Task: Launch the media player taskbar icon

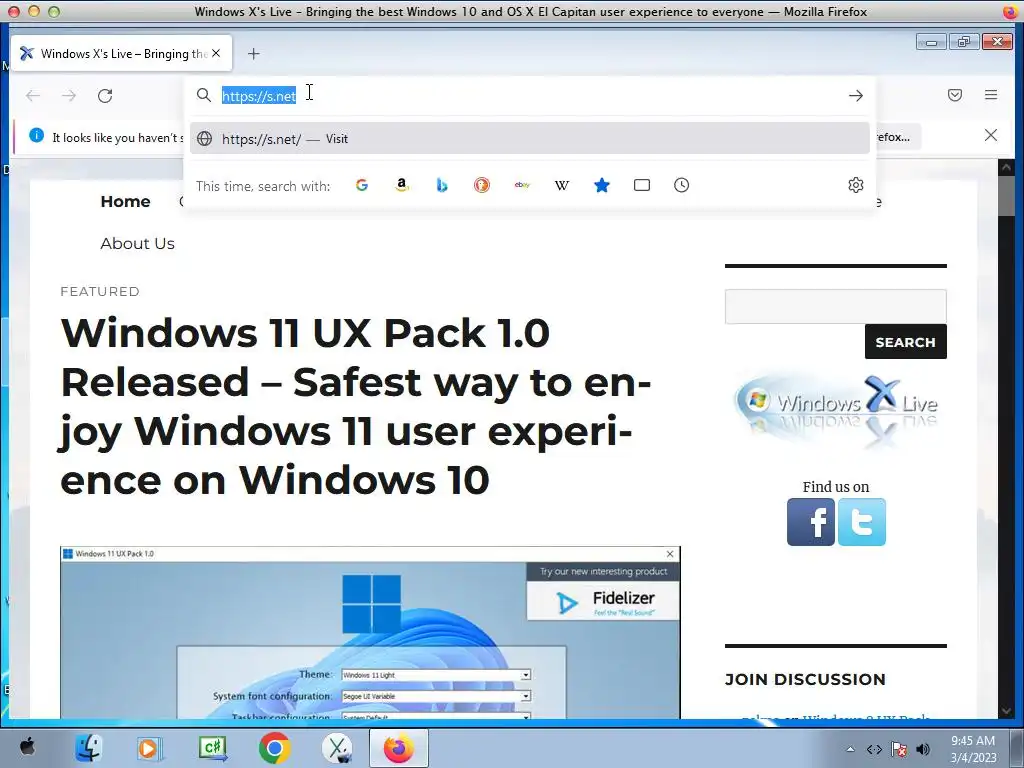Action: [149, 748]
